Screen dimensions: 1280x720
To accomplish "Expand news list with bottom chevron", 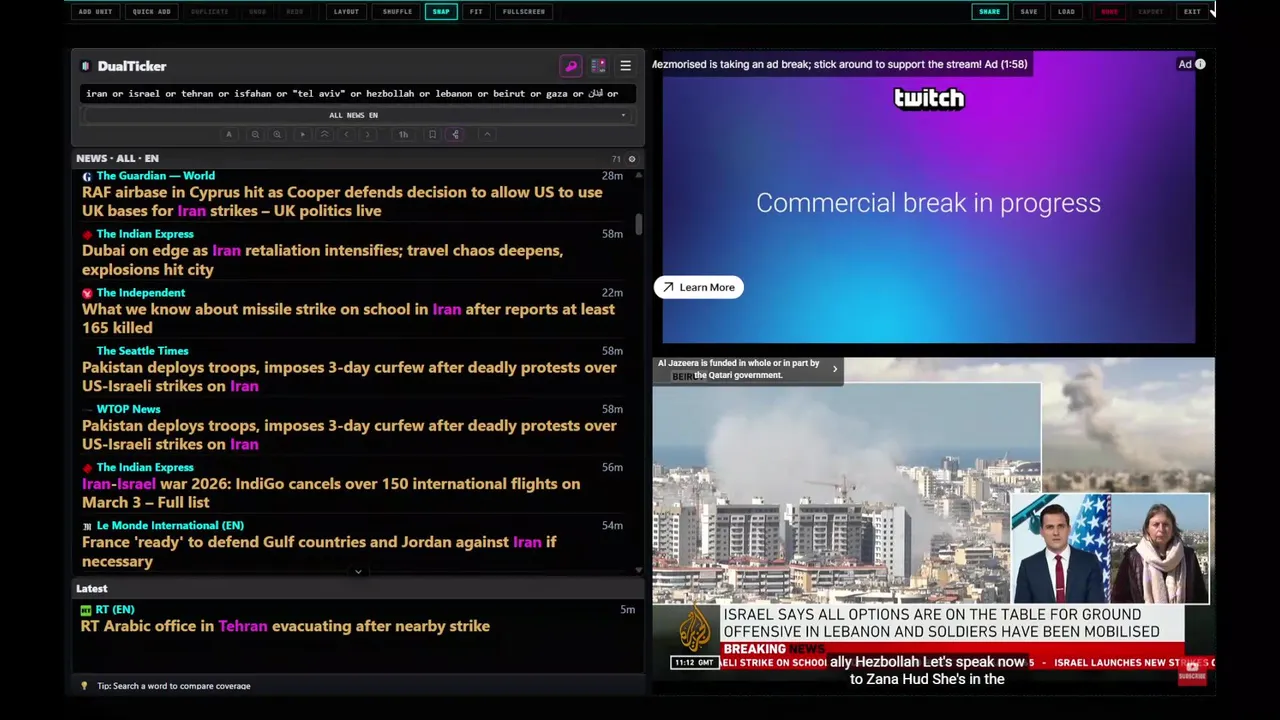I will [358, 572].
